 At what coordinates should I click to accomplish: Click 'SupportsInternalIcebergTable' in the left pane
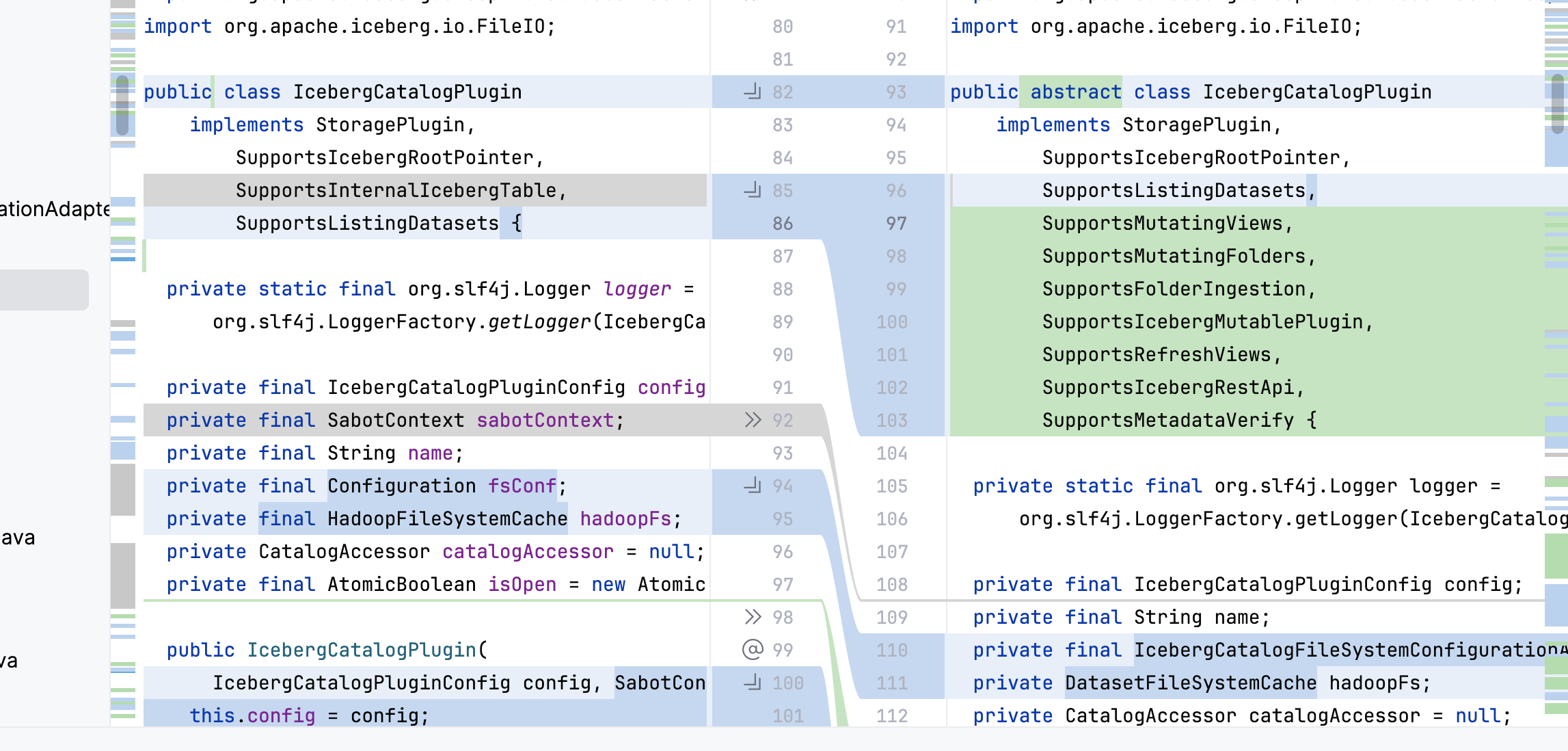[x=396, y=191]
